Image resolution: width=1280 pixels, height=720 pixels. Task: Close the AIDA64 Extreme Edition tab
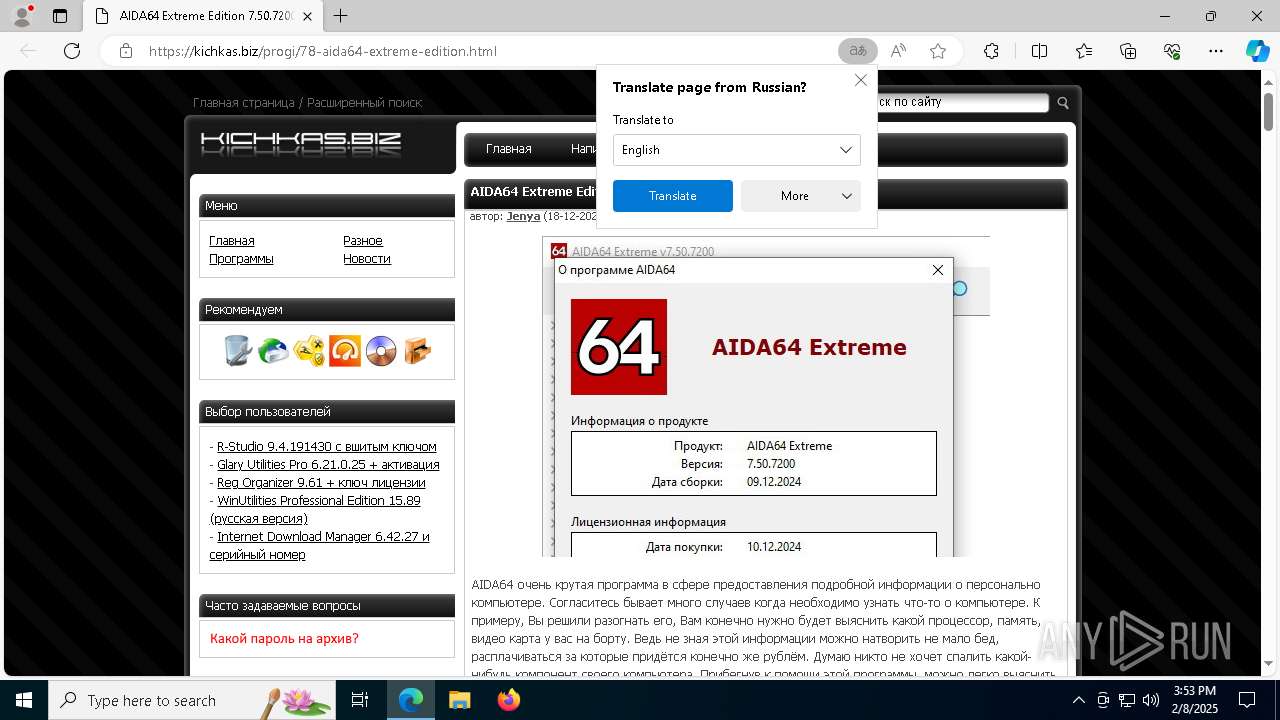[308, 16]
